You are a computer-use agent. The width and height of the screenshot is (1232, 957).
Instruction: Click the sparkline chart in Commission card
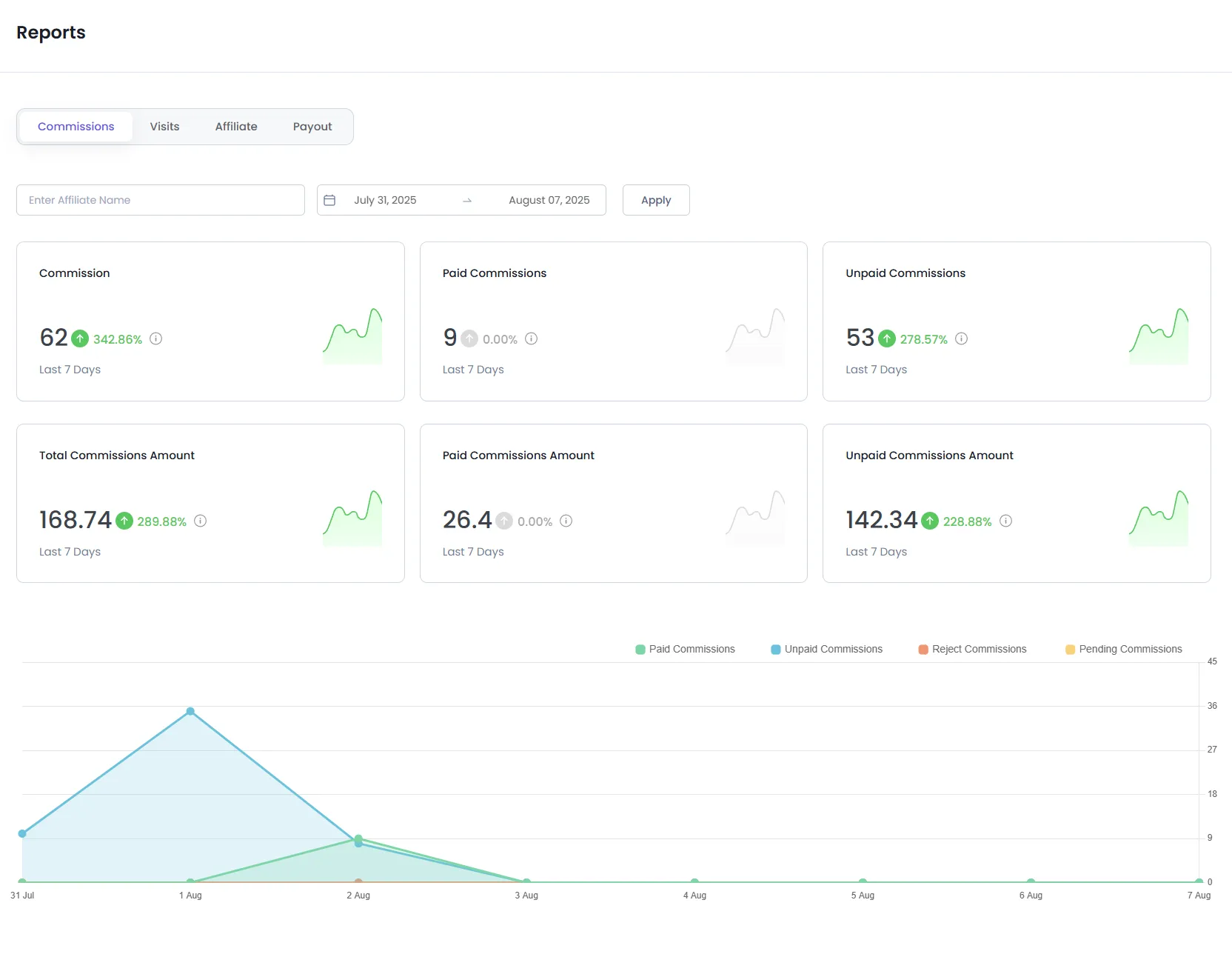click(x=352, y=336)
